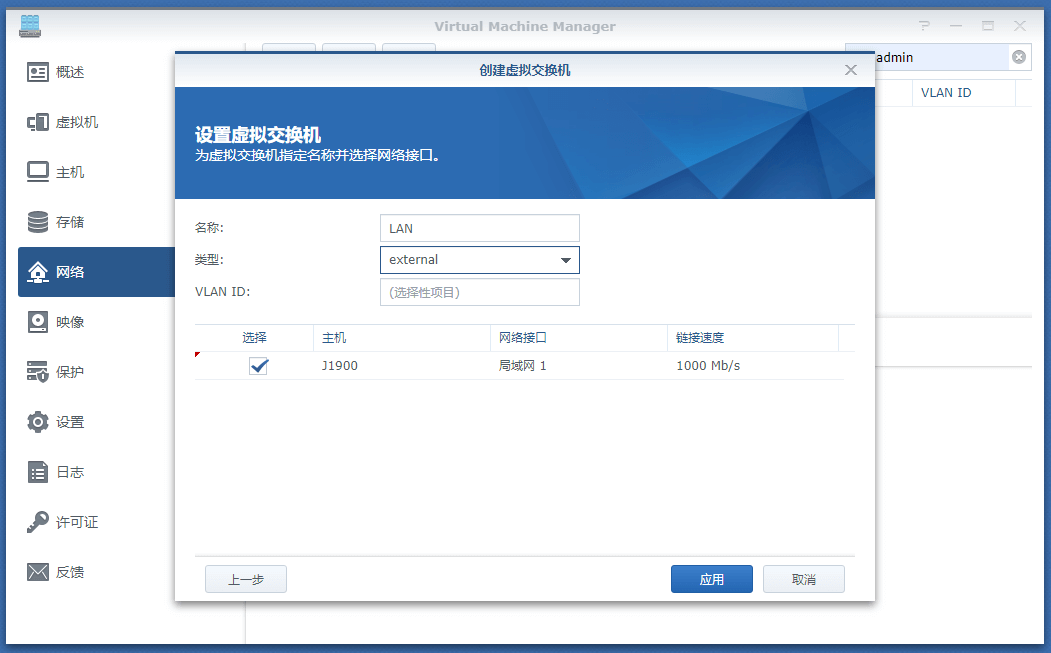This screenshot has height=653, width=1051.
Task: Select the 虚拟机 virtual machine icon
Action: pos(38,122)
